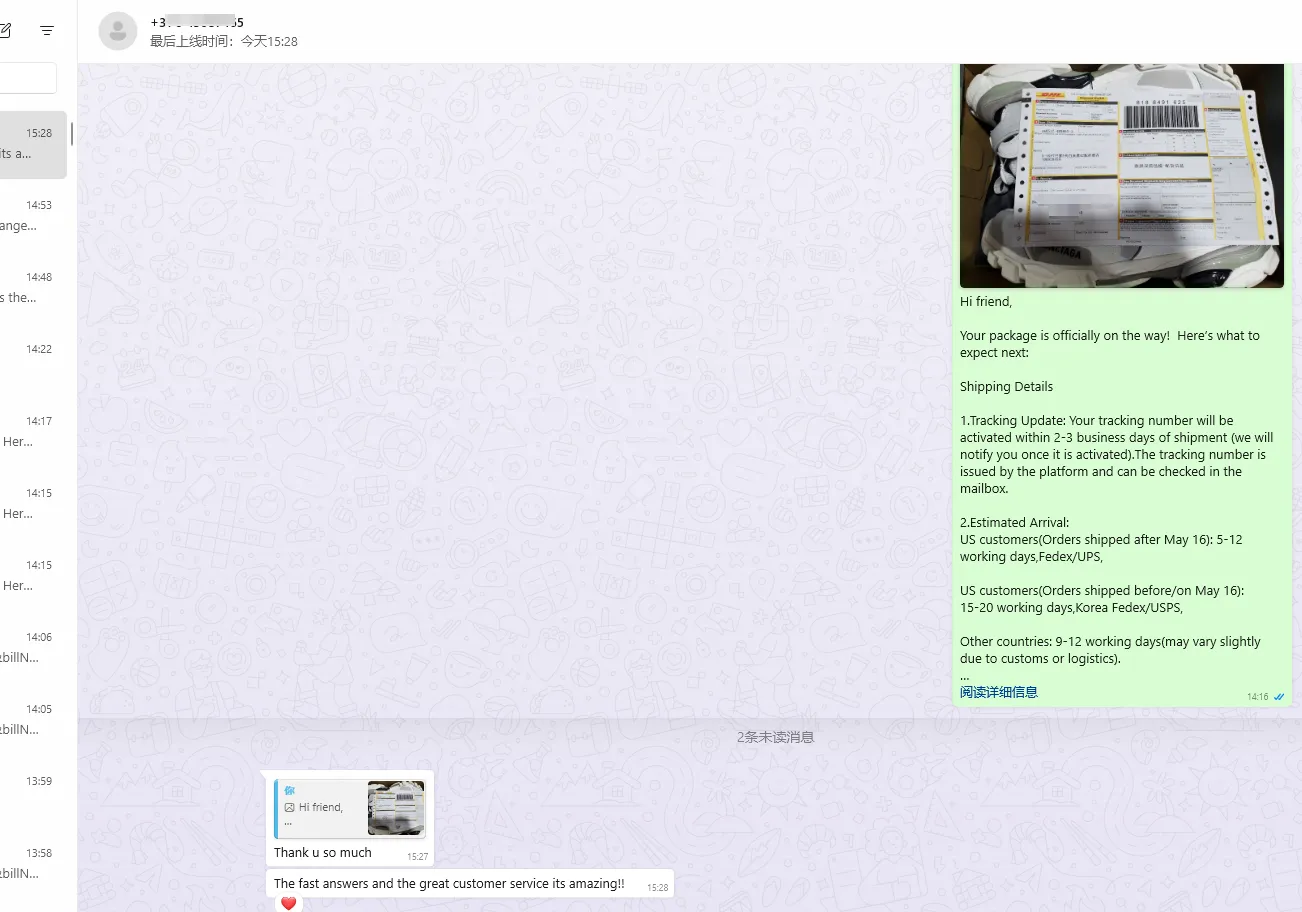The height and width of the screenshot is (912, 1302).
Task: Select the chat row timed 14:22
Action: (x=33, y=360)
